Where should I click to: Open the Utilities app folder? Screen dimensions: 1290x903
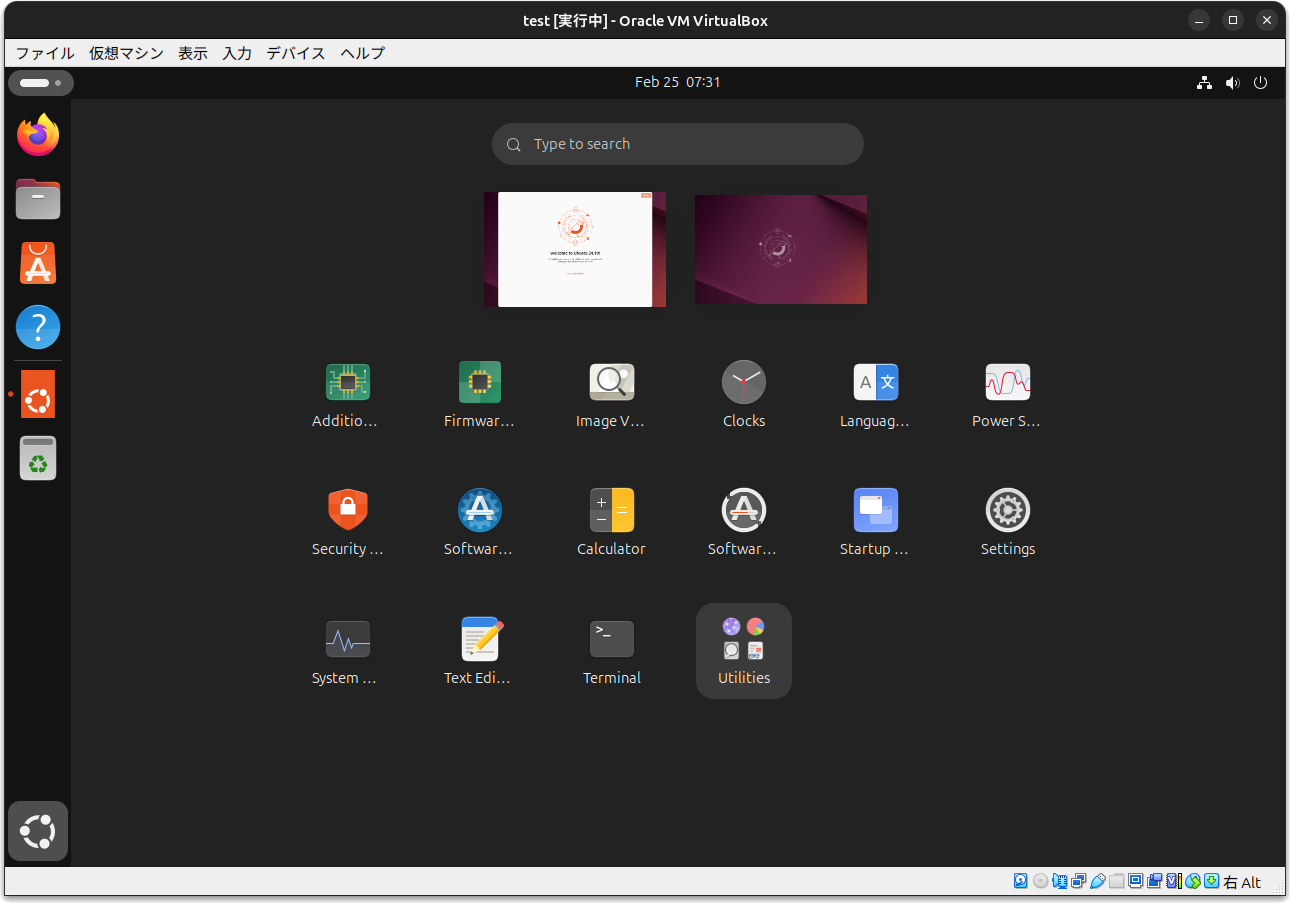(744, 651)
